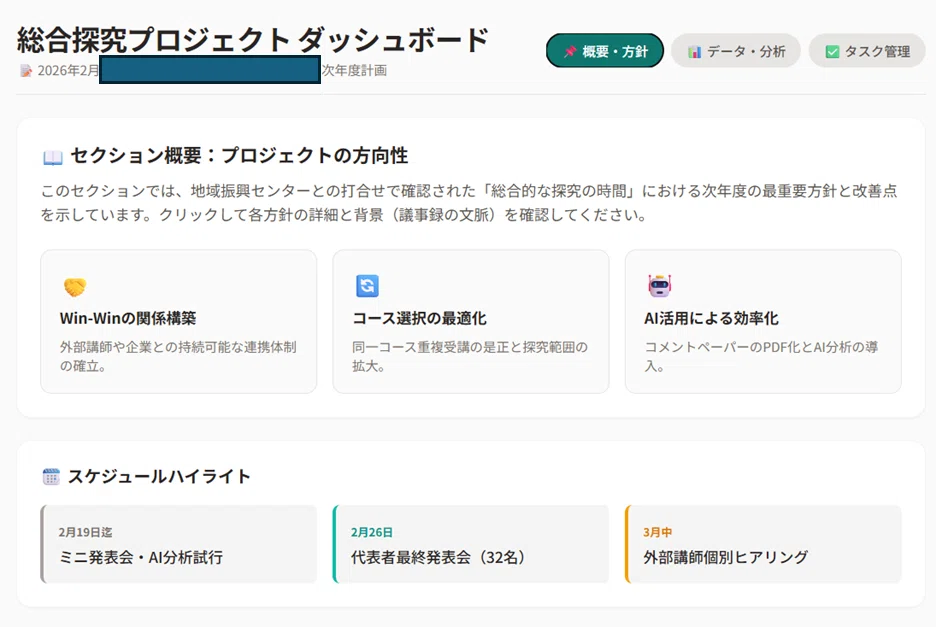The height and width of the screenshot is (627, 936).
Task: Select the 3月中 外部講師個別ヒアリング schedule item
Action: coord(763,544)
